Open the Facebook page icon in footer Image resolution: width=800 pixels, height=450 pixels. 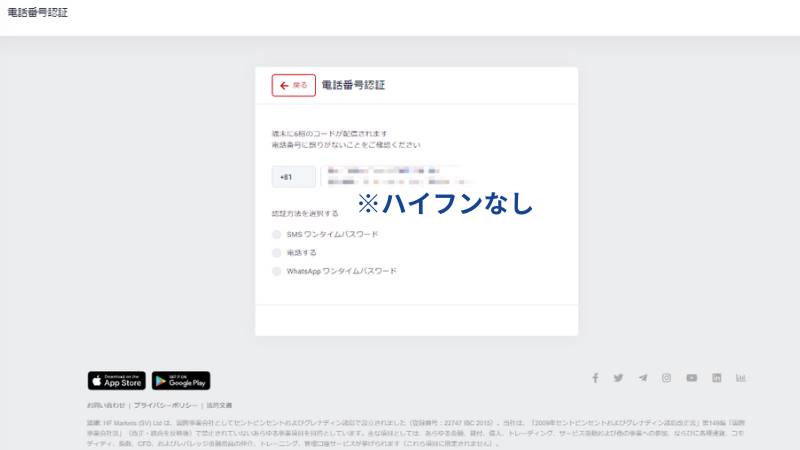pyautogui.click(x=595, y=378)
